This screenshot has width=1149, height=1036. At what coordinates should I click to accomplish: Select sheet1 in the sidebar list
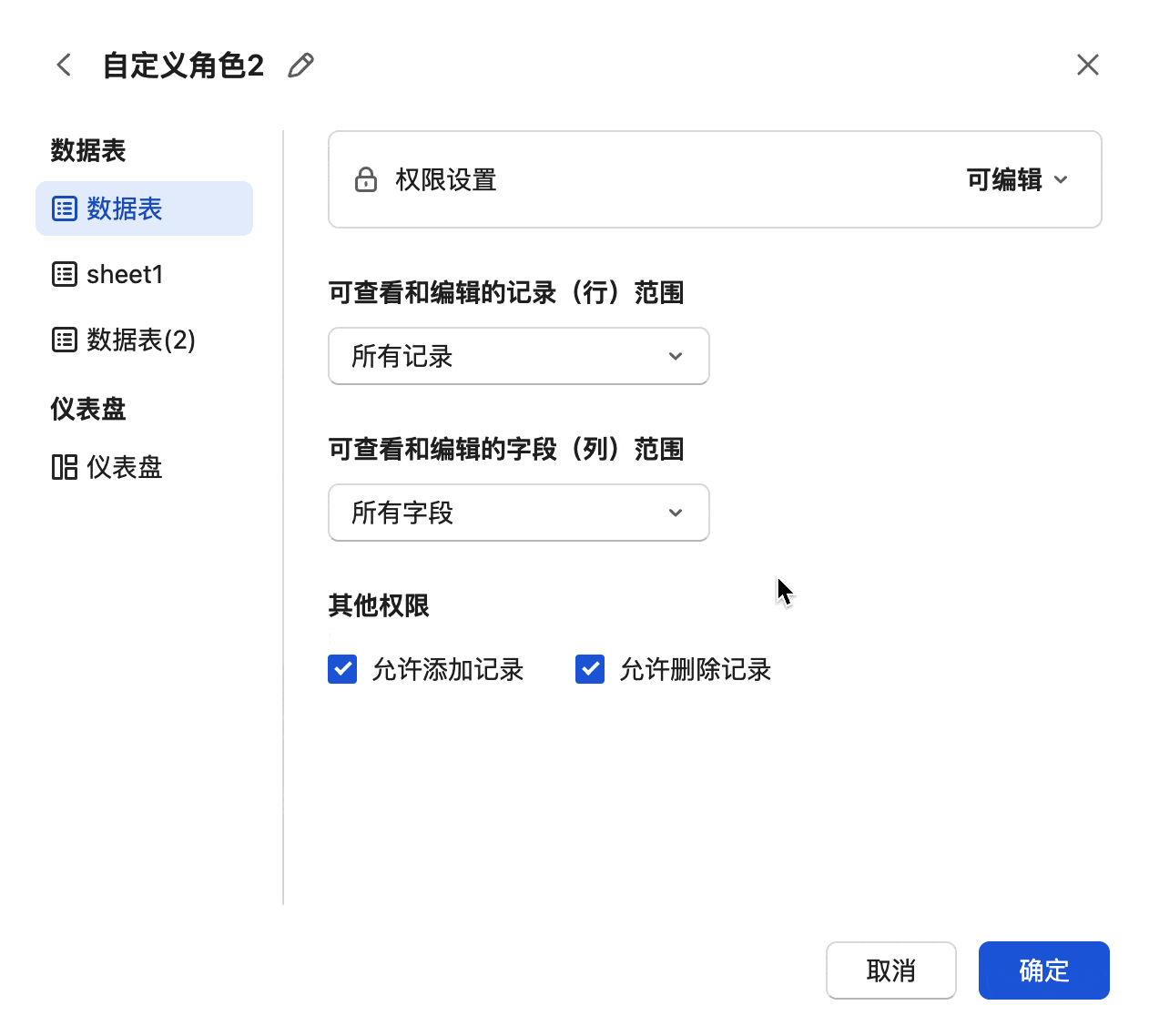124,274
